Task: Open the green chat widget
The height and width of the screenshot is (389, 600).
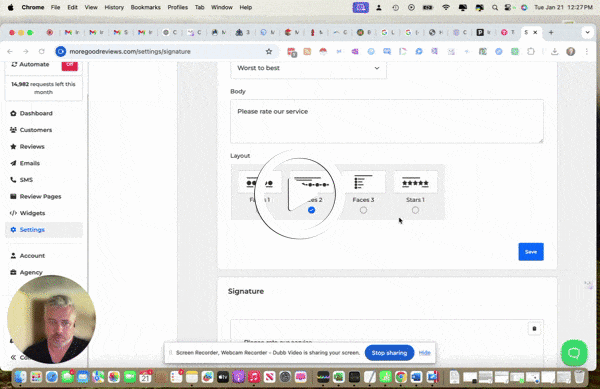Action: click(x=574, y=353)
